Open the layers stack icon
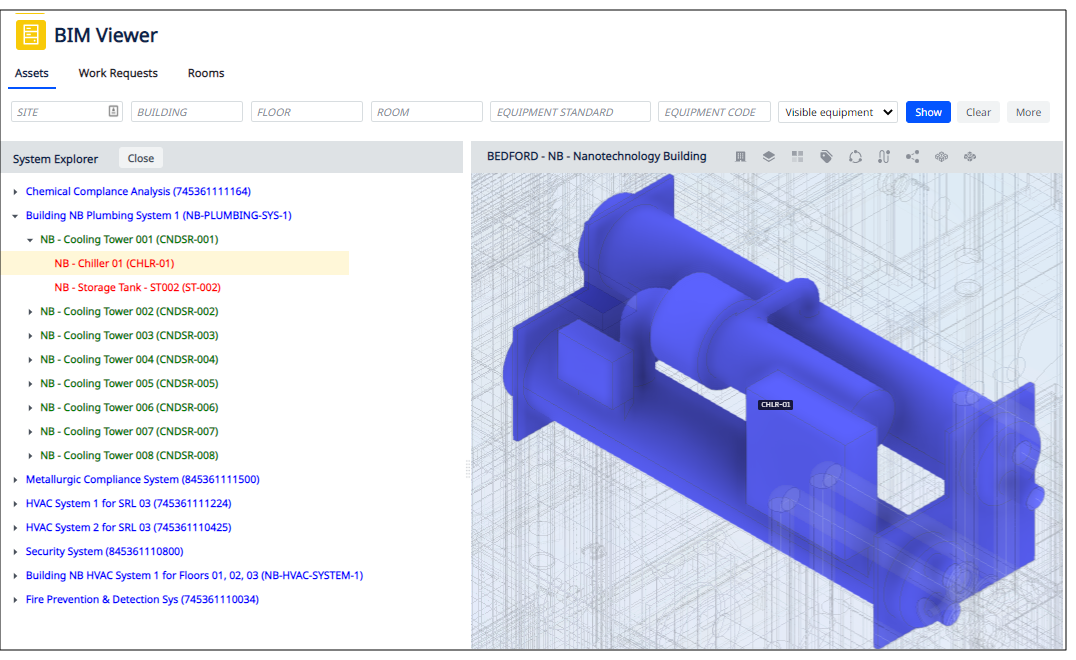This screenshot has height=660, width=1076. coord(769,157)
